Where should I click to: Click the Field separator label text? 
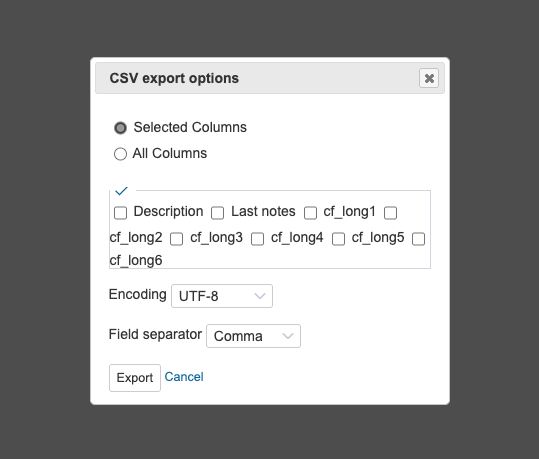pyautogui.click(x=155, y=334)
